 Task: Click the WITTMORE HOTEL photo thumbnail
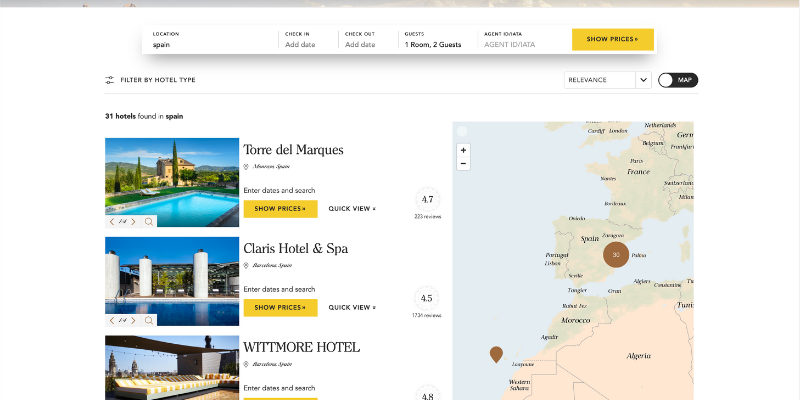172,368
